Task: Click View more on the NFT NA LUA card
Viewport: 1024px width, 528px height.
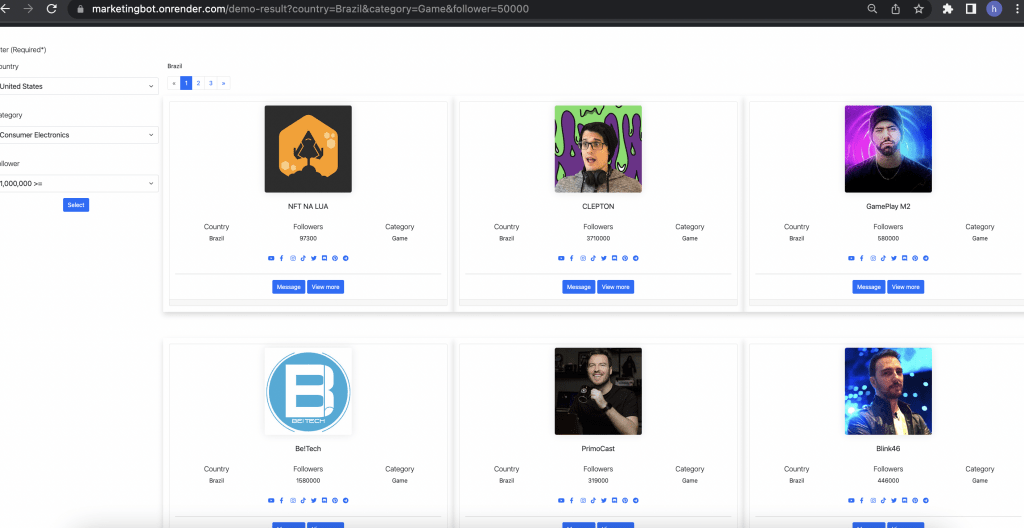Action: click(x=325, y=287)
